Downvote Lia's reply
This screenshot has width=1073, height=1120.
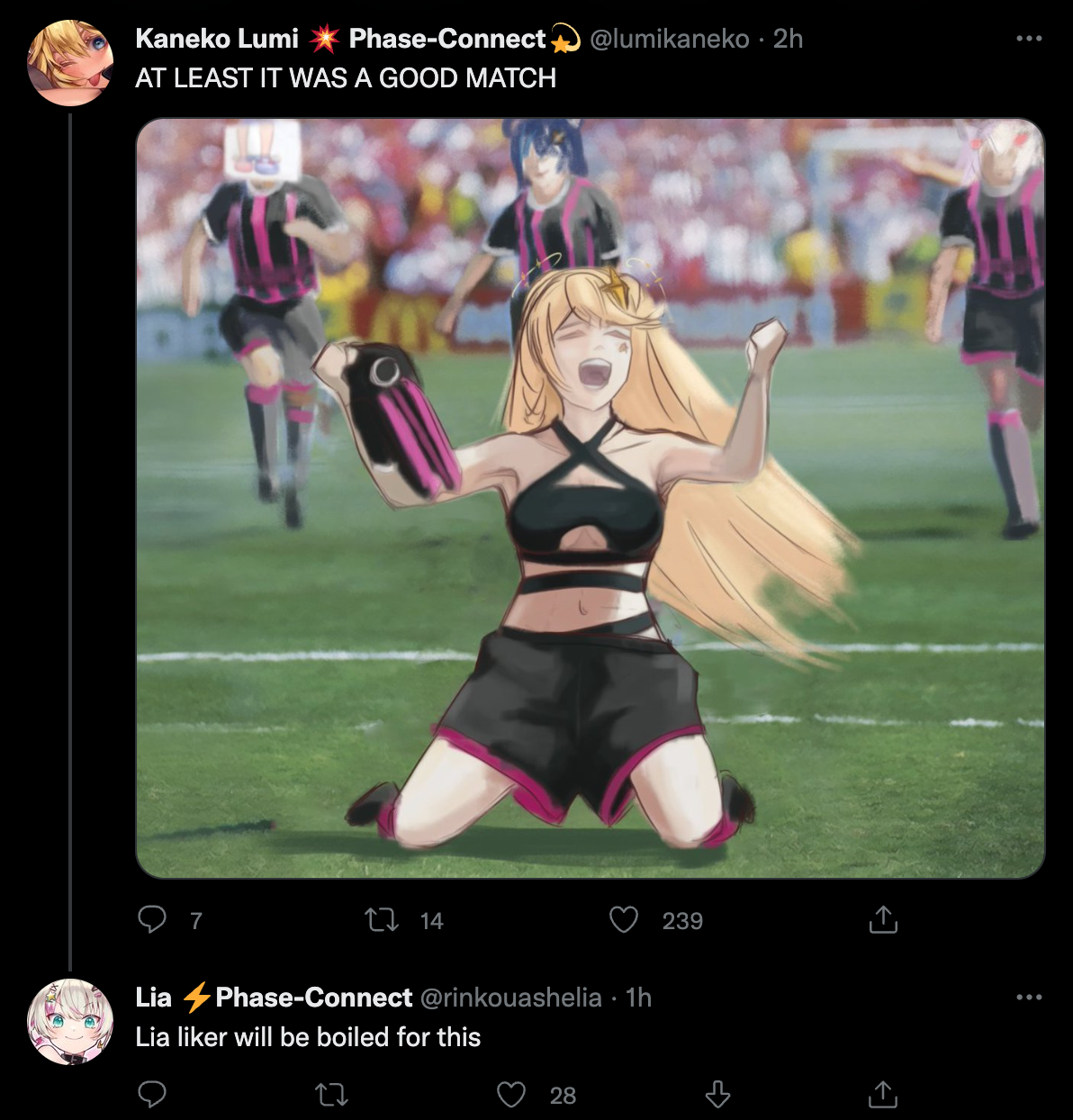(717, 1094)
